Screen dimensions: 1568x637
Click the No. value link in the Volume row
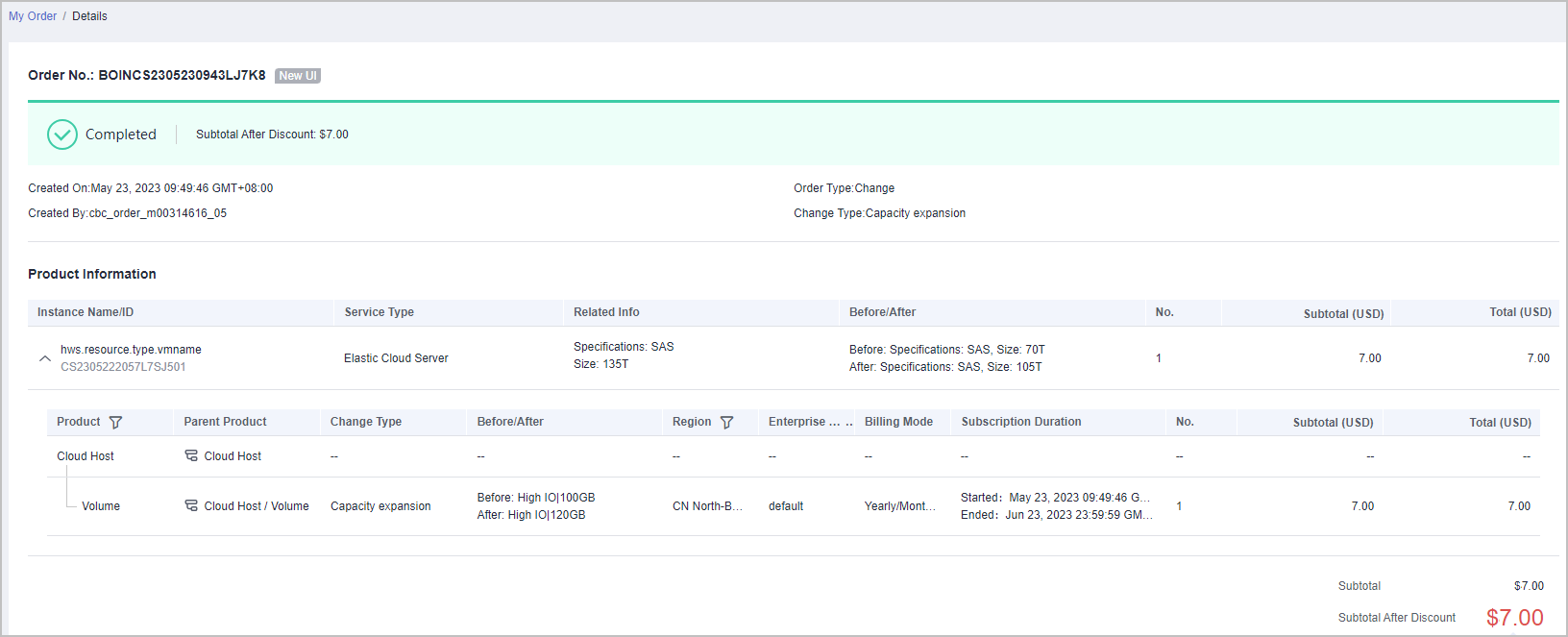click(x=1179, y=506)
